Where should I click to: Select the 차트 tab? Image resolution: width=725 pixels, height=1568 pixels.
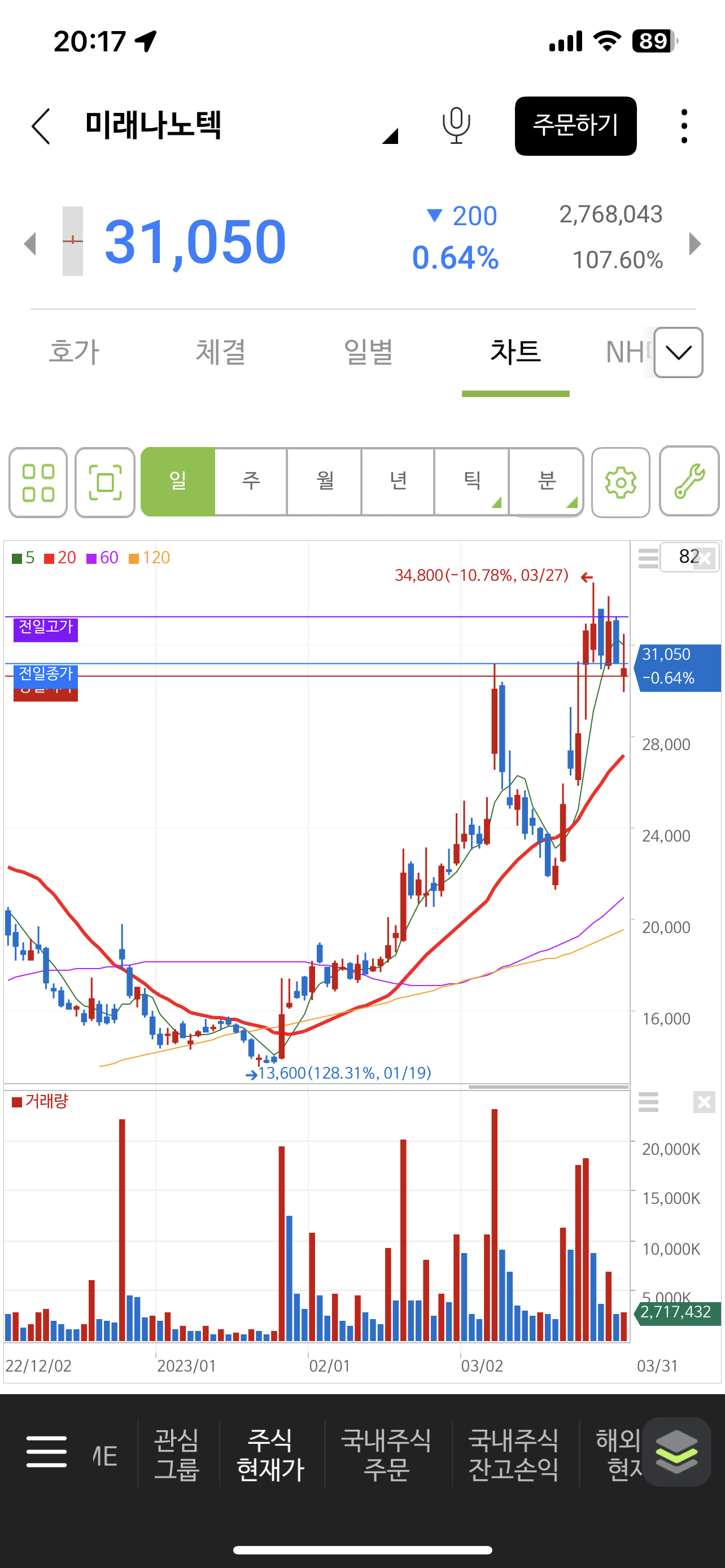(516, 352)
